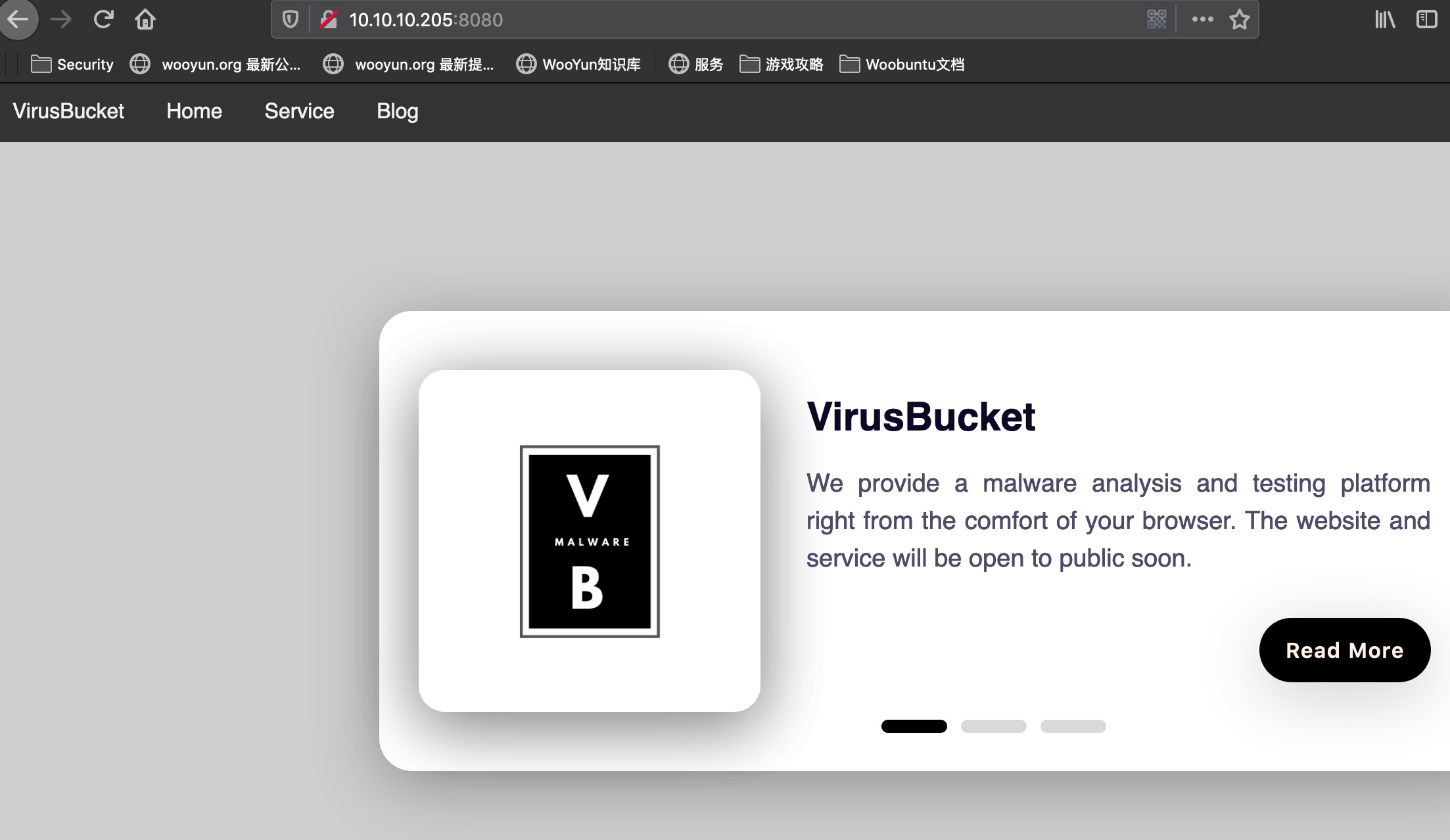Select the second carousel slide indicator
Viewport: 1450px width, 840px height.
point(993,726)
